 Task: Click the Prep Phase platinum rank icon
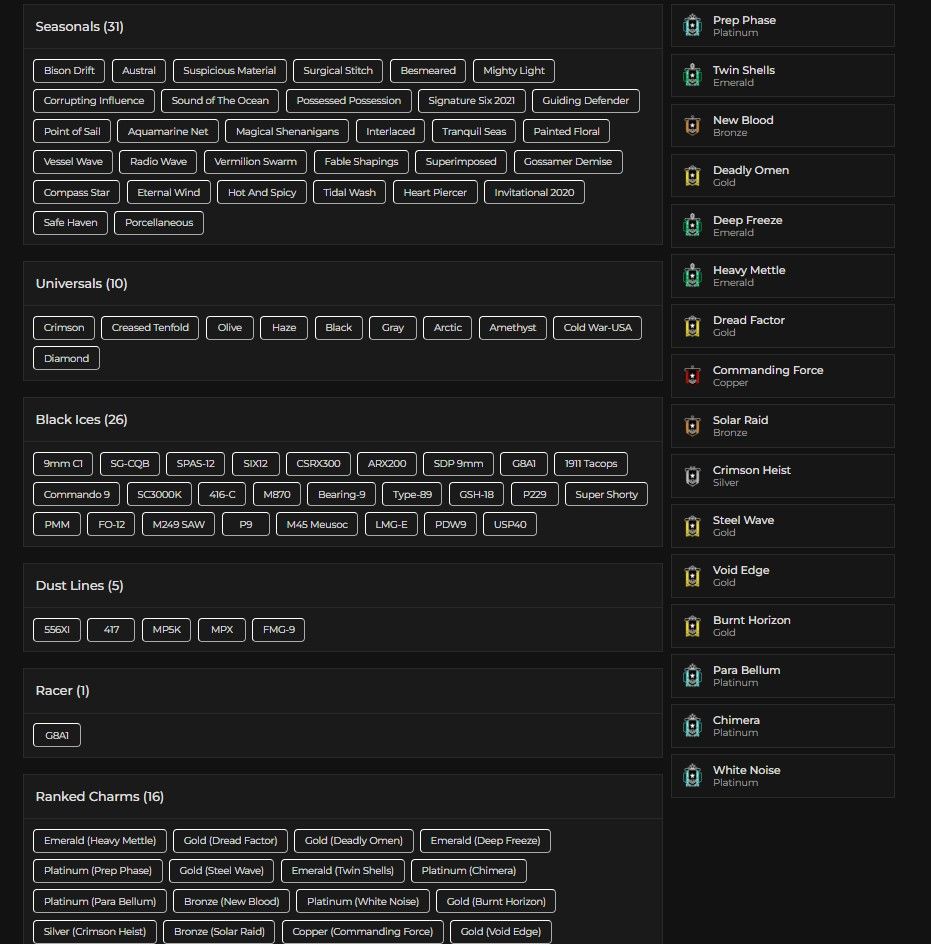[693, 26]
